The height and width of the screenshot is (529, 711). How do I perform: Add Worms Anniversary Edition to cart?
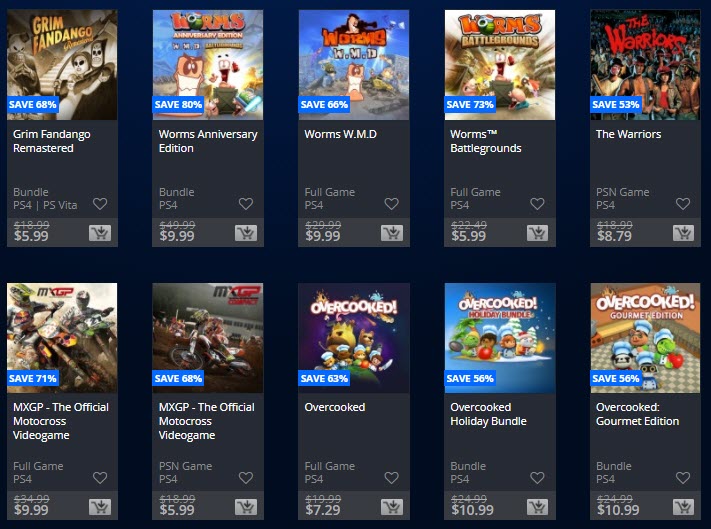click(246, 233)
